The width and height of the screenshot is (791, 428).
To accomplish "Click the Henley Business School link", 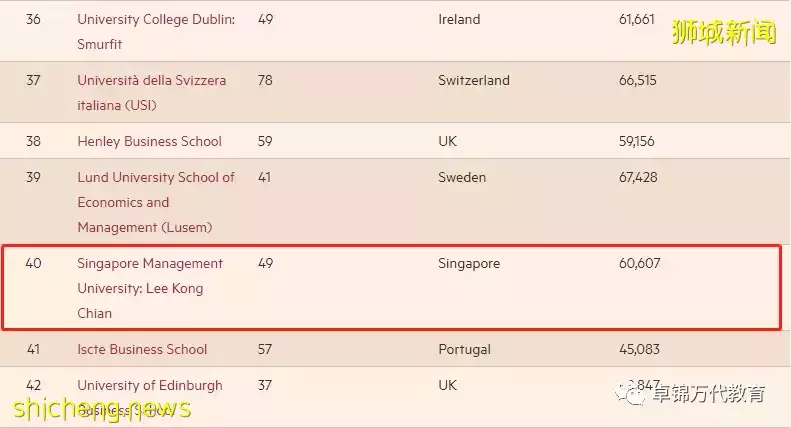I will tap(149, 141).
